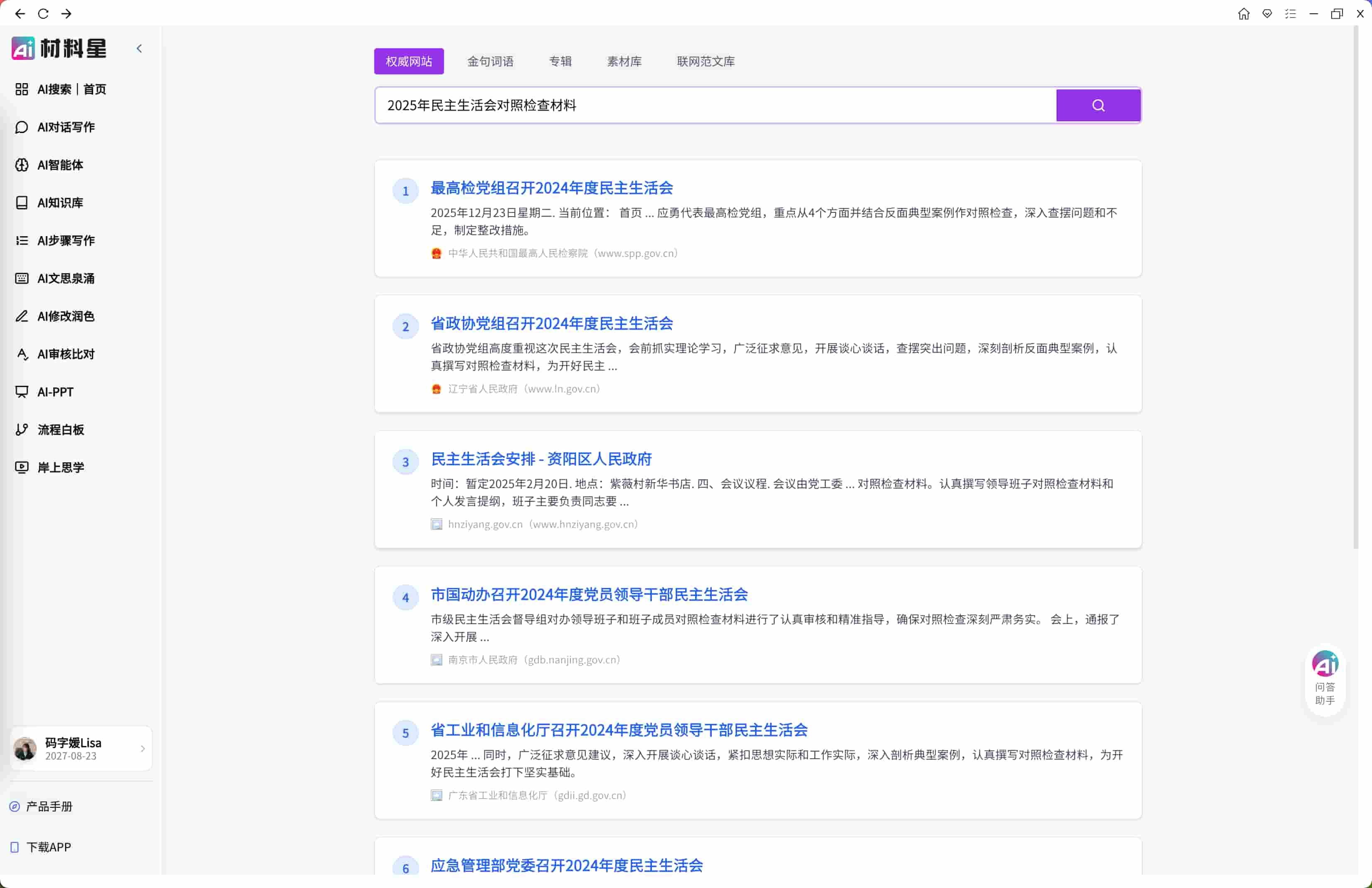Switch to the 金句词语 tab
The image size is (1372, 888).
[490, 61]
